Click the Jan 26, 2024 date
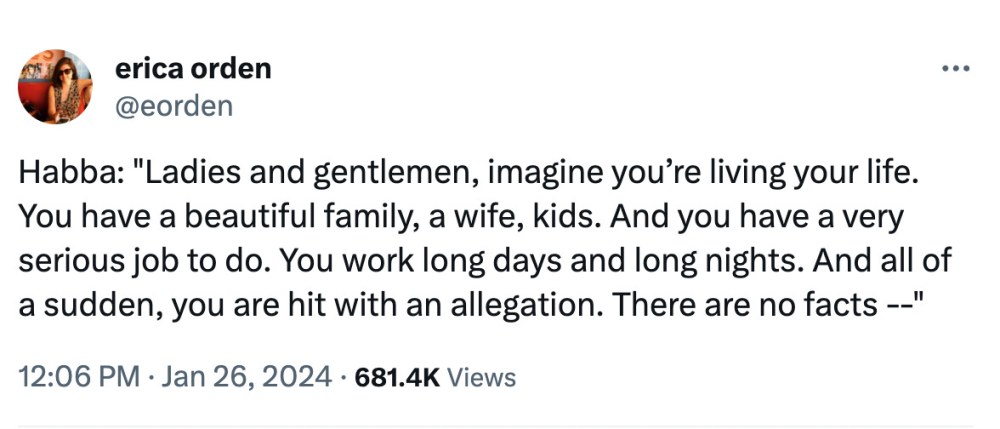 tap(246, 377)
